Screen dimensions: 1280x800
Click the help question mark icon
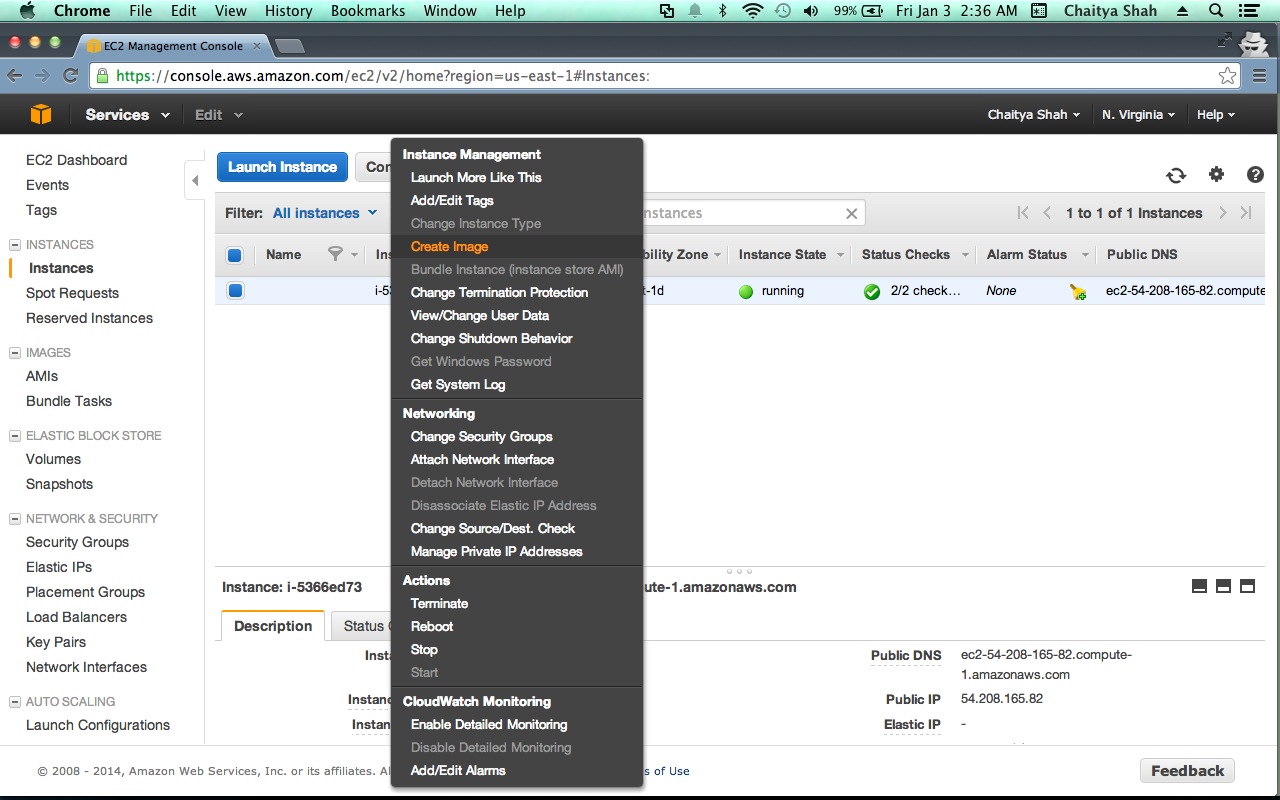click(x=1255, y=175)
